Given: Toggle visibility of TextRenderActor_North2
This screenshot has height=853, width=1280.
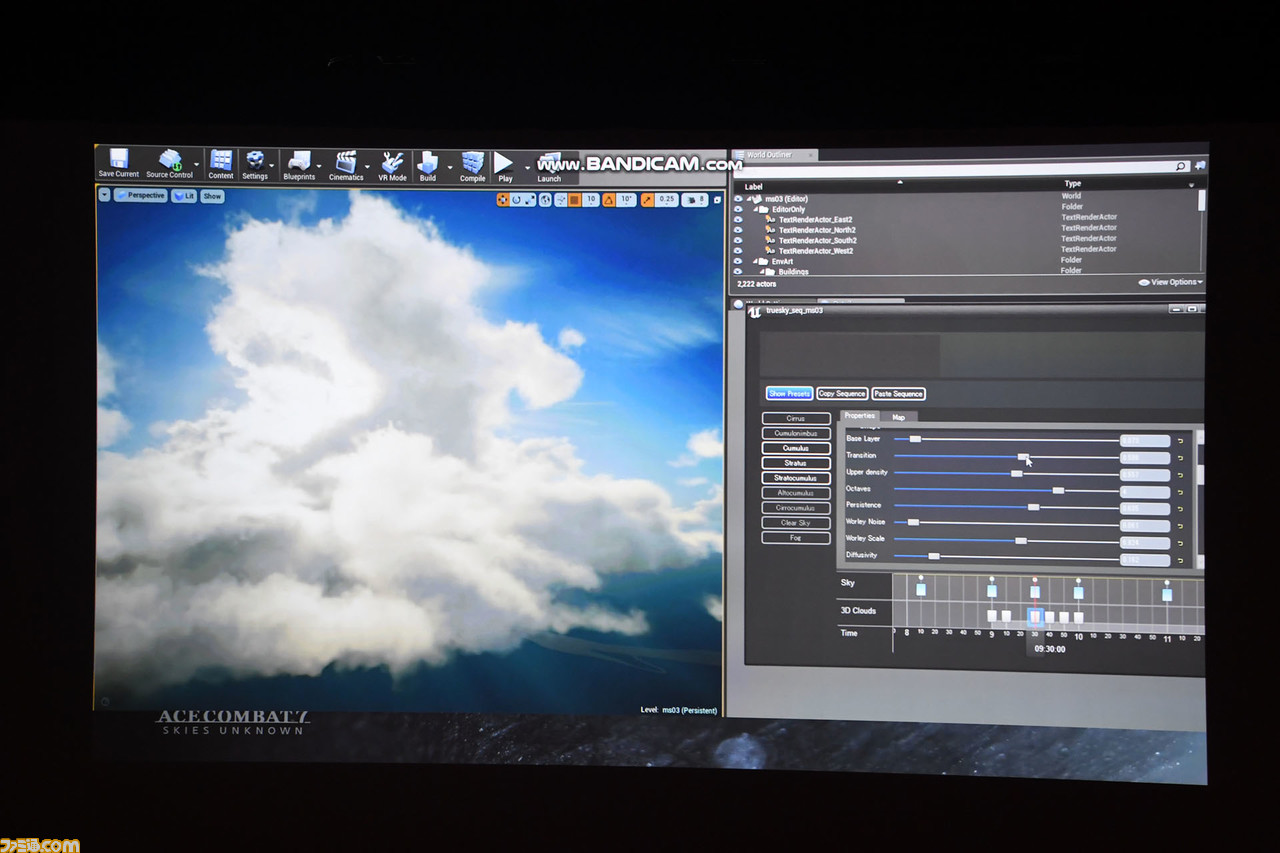Looking at the screenshot, I should (x=740, y=229).
